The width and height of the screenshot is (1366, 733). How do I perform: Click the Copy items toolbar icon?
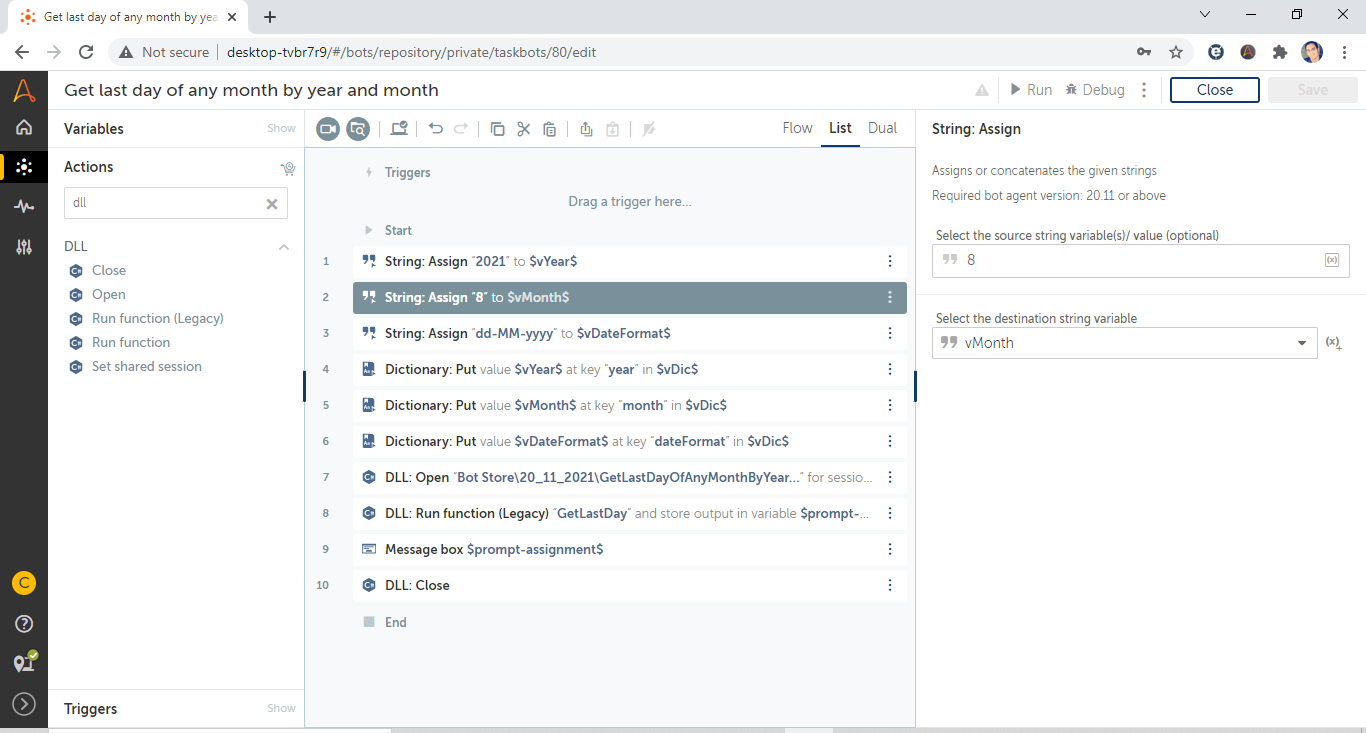point(497,129)
